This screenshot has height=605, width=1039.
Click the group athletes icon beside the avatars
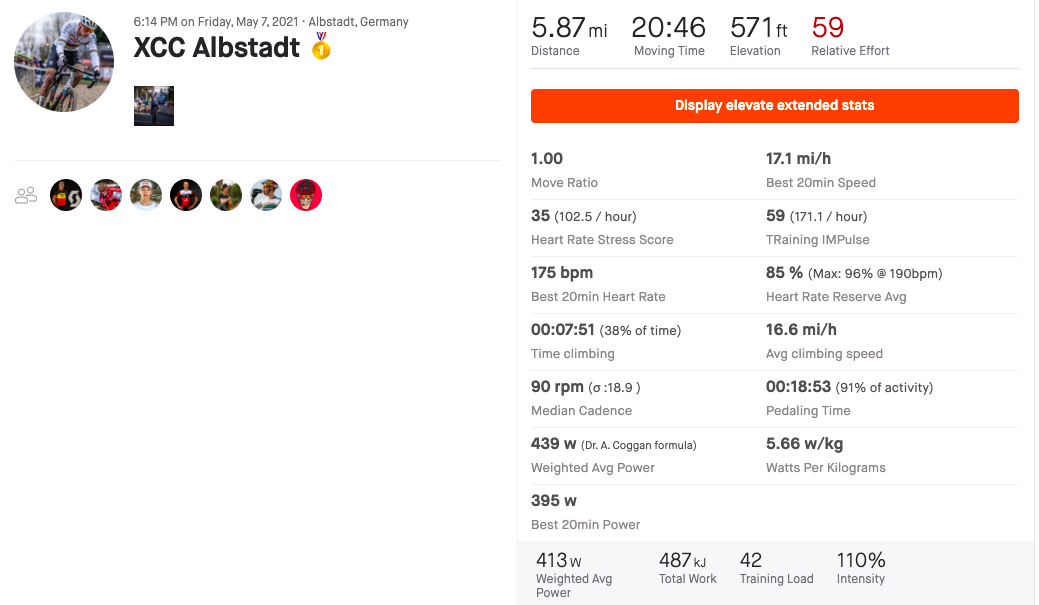26,195
